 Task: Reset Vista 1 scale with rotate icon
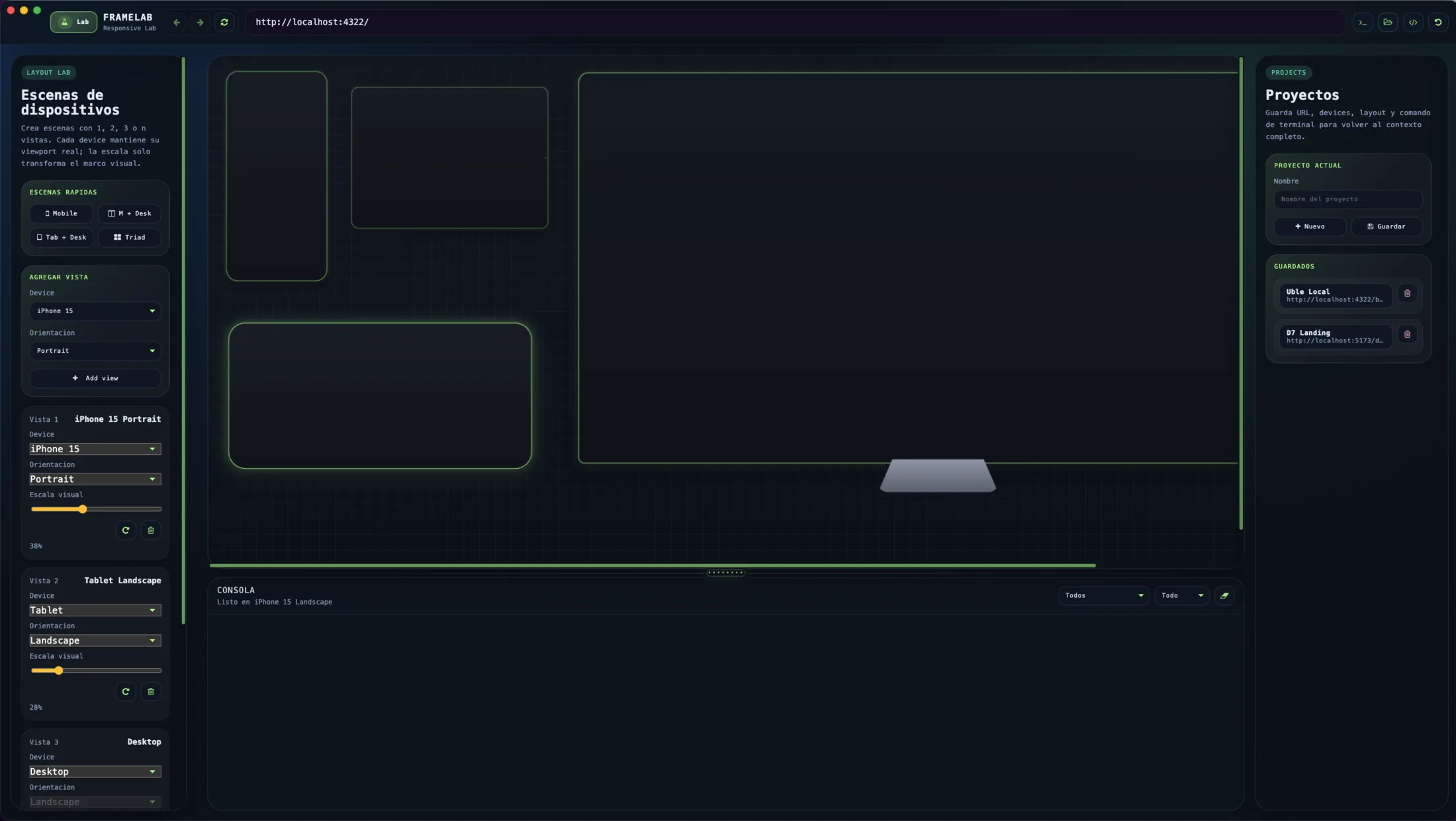point(126,530)
